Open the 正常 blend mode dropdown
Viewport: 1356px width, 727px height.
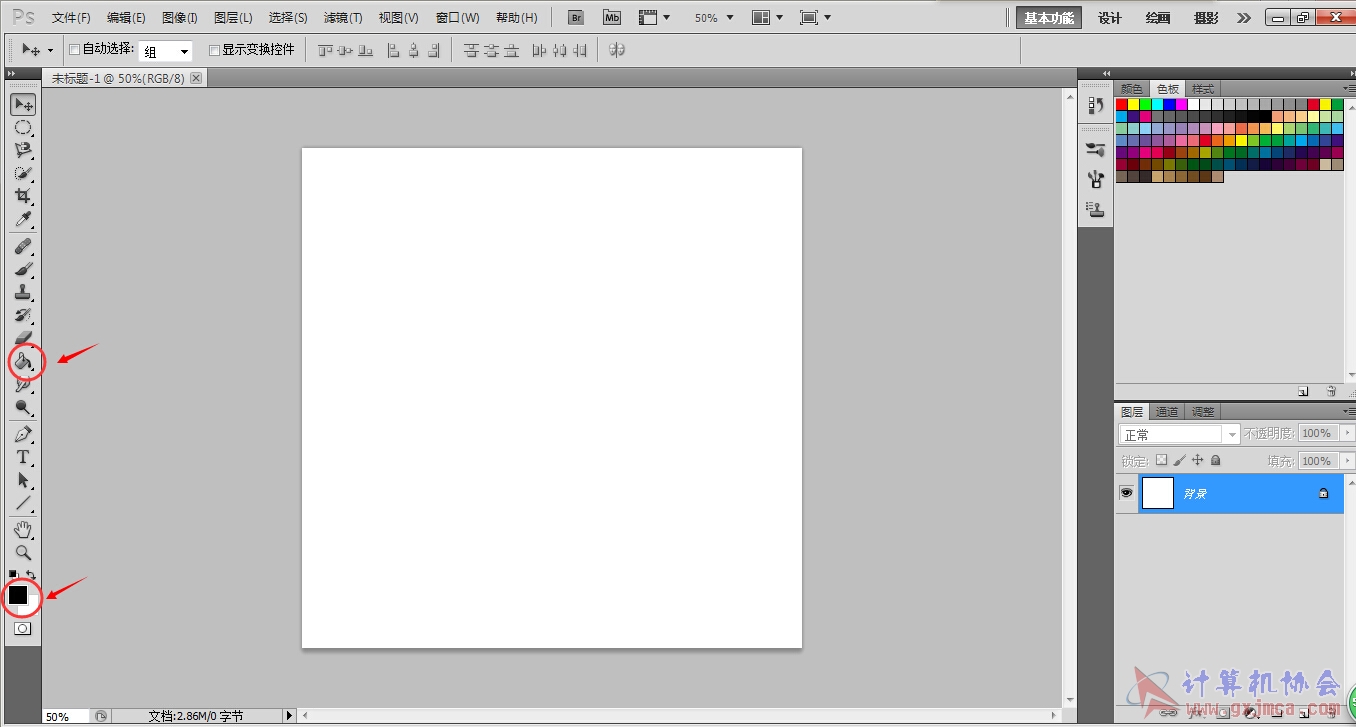point(1179,434)
